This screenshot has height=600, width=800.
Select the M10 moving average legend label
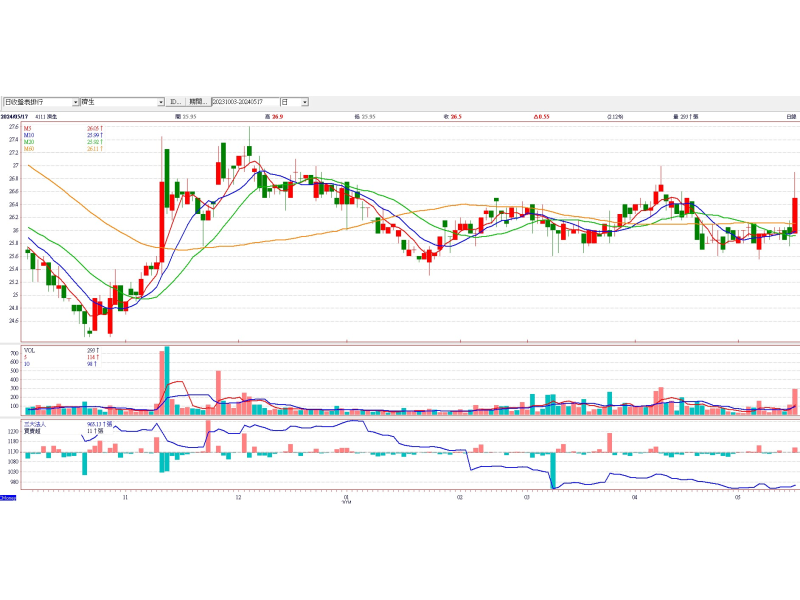[30, 135]
